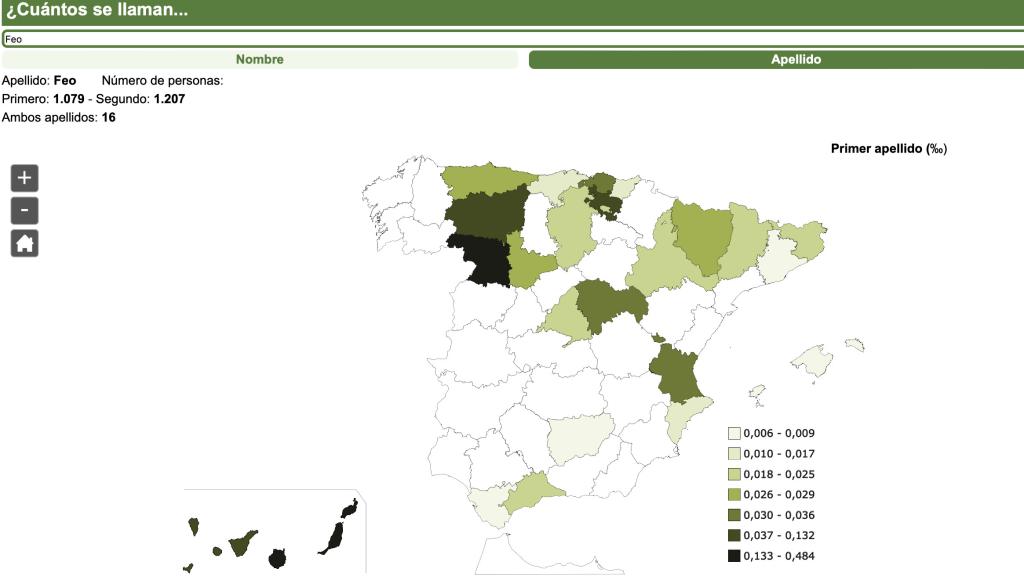This screenshot has width=1024, height=576.
Task: Click the 0,006 - 0,009 legend swatch
Action: [x=734, y=434]
